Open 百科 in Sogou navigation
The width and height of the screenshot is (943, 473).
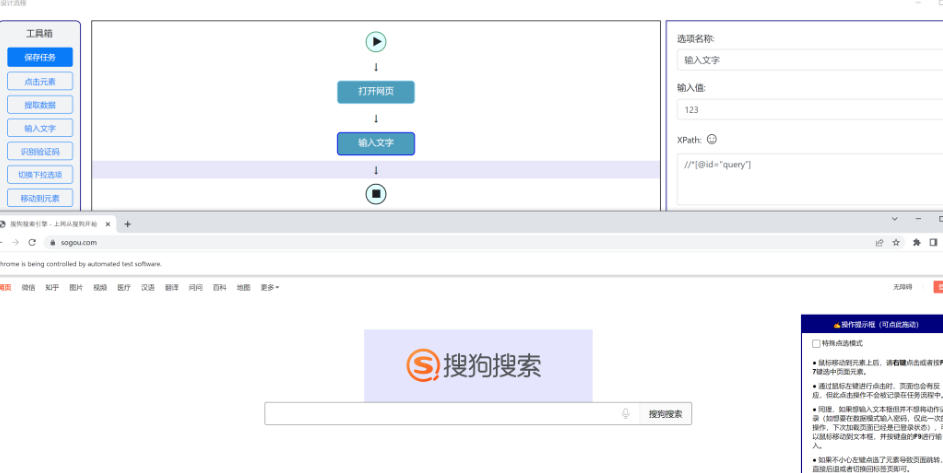pos(220,288)
